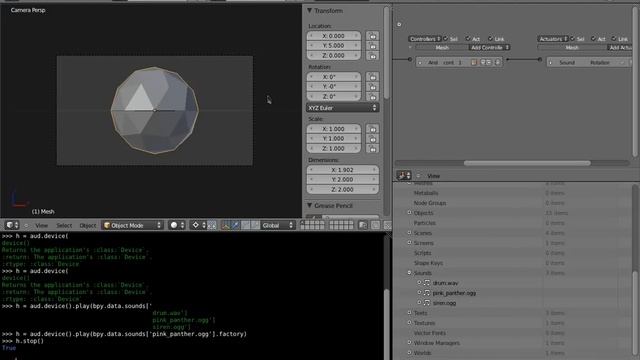Click the Python console vertical scrollbar

pos(386,324)
